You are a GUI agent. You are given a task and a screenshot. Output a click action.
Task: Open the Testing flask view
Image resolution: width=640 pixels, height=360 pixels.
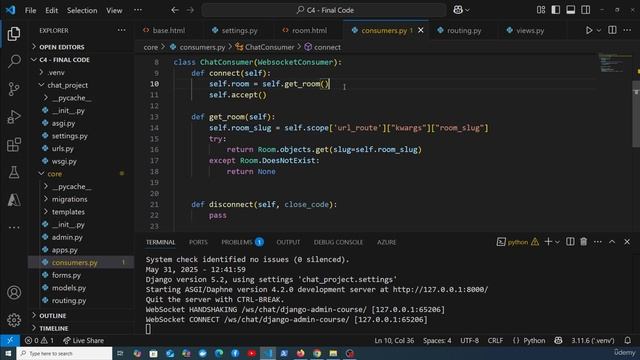(x=14, y=172)
